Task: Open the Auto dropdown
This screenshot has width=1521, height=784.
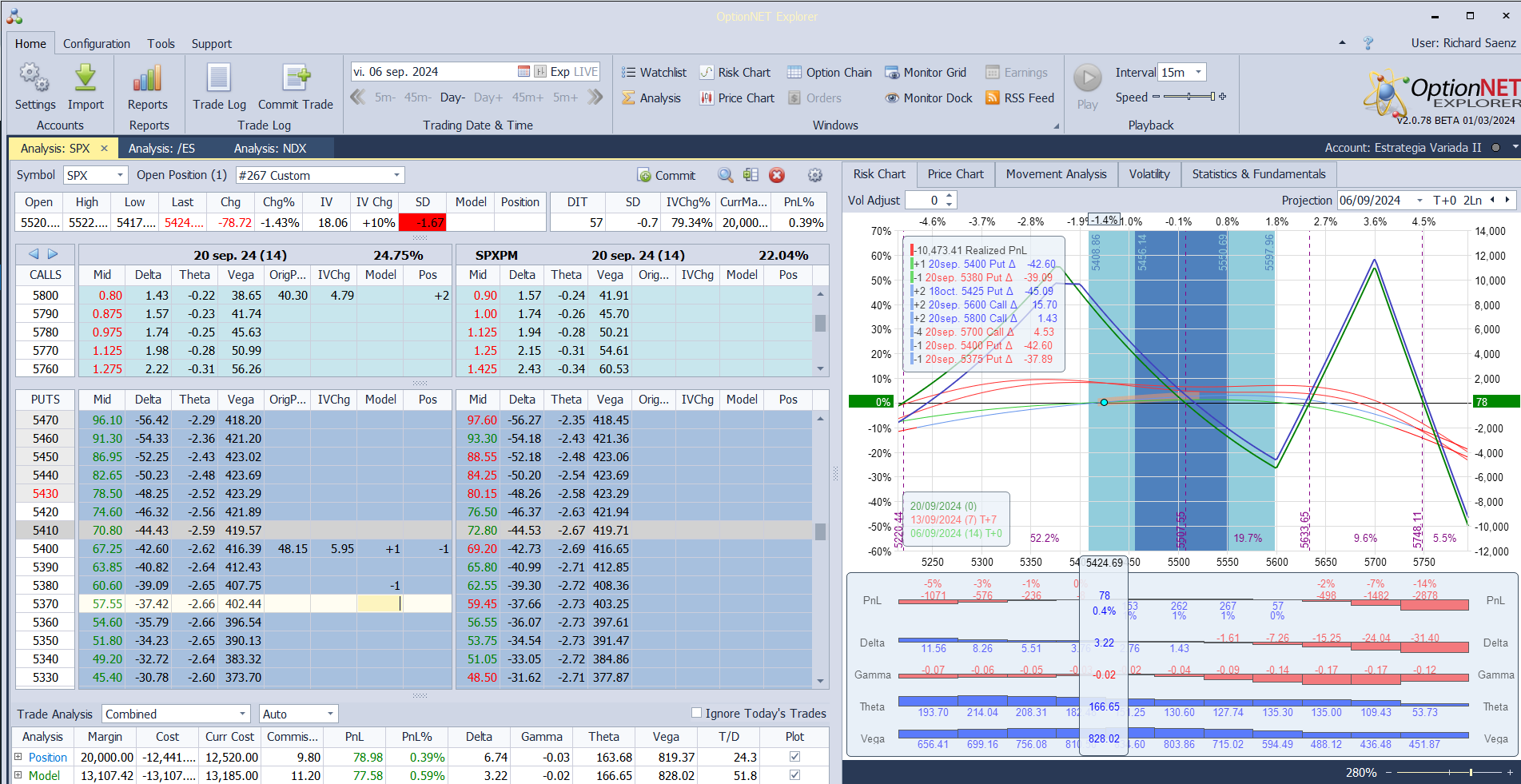Action: [330, 714]
